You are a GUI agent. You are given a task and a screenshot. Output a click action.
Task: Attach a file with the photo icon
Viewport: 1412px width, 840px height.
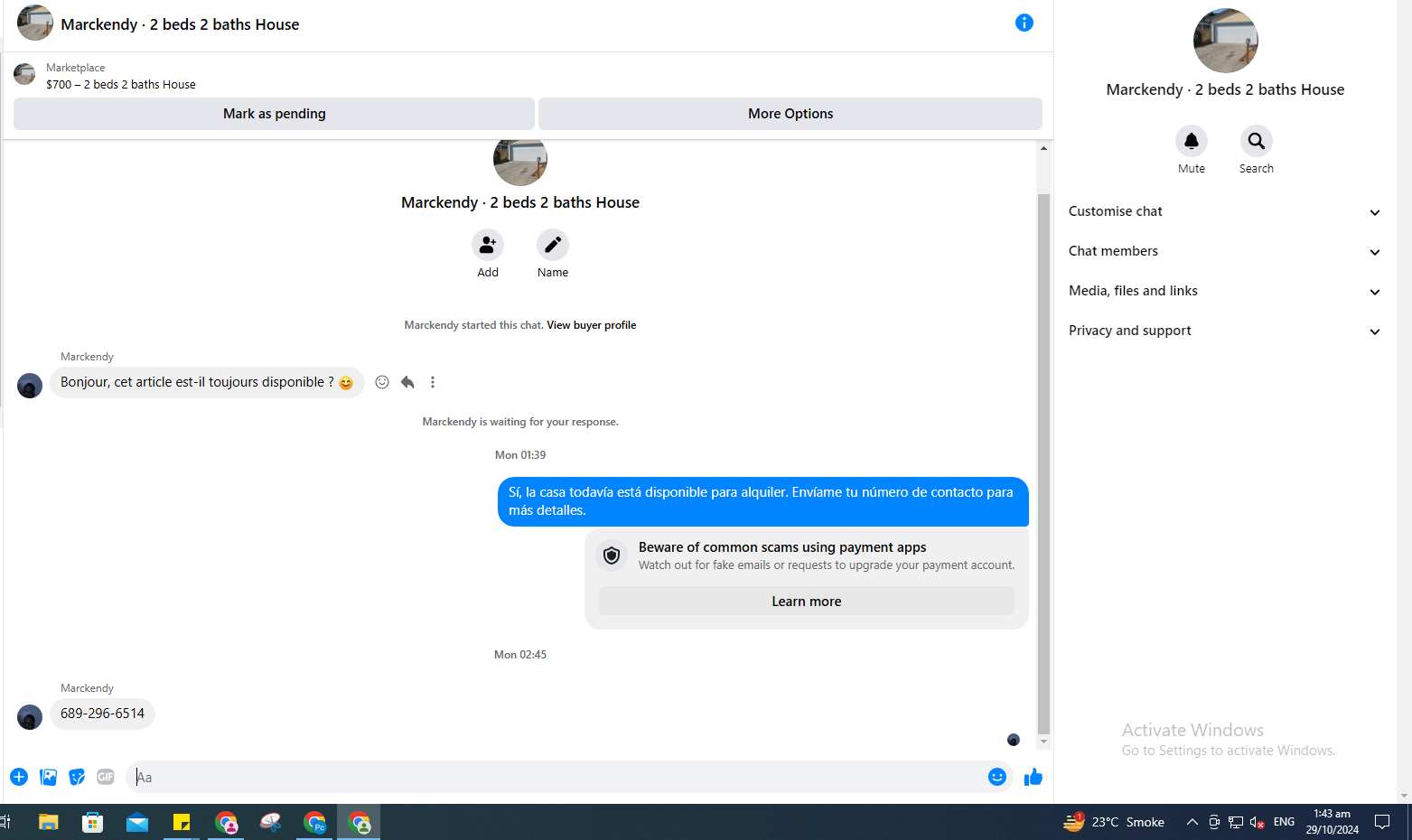point(48,777)
